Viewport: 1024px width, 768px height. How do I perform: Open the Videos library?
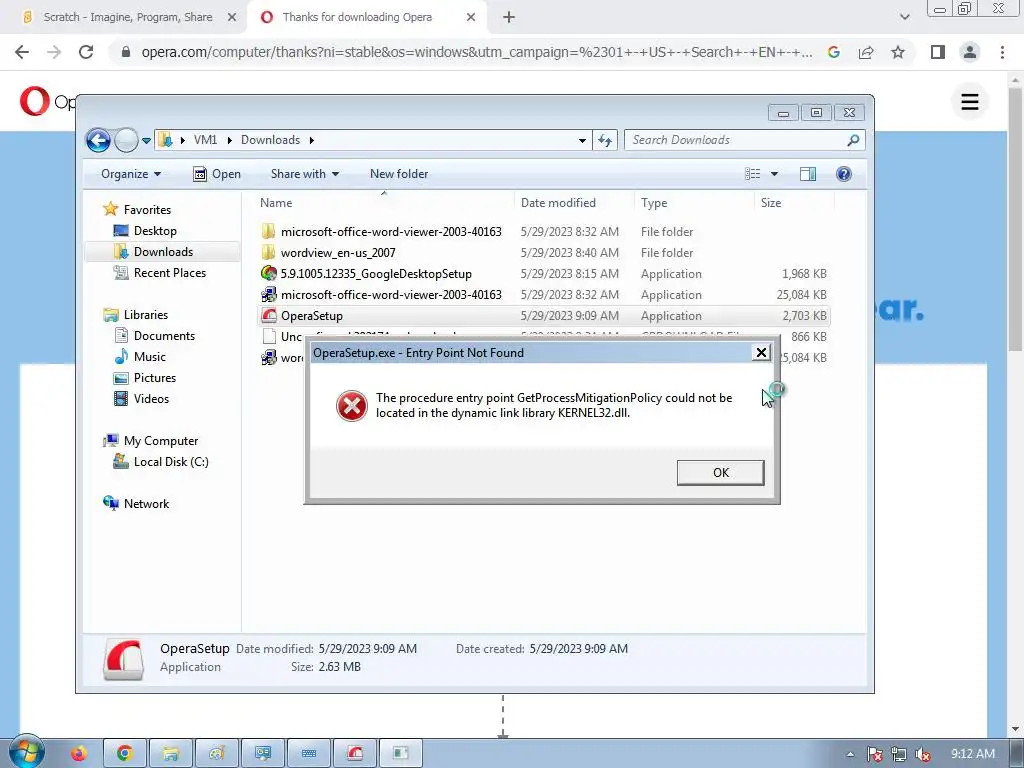click(151, 398)
